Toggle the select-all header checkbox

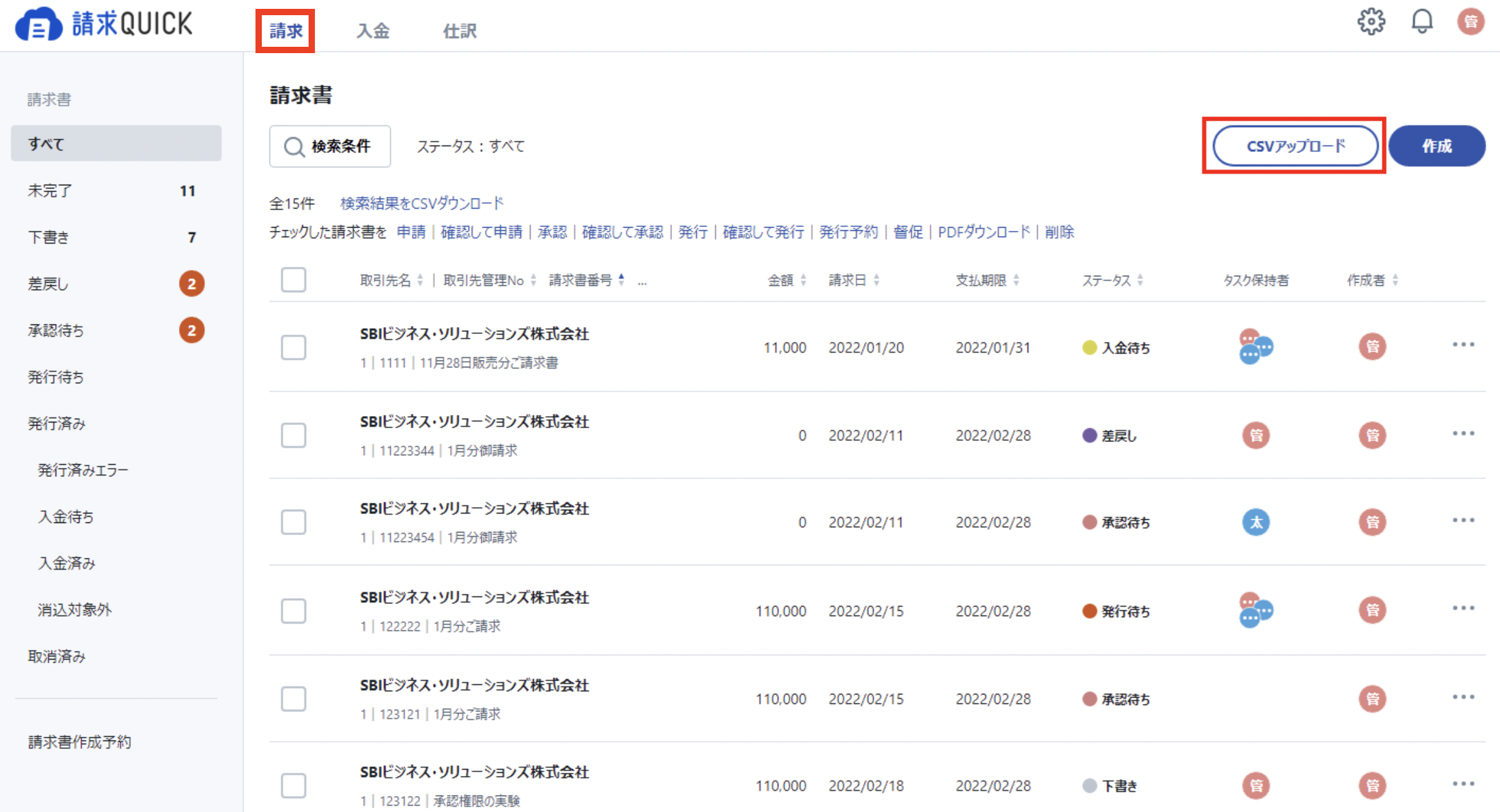point(293,280)
